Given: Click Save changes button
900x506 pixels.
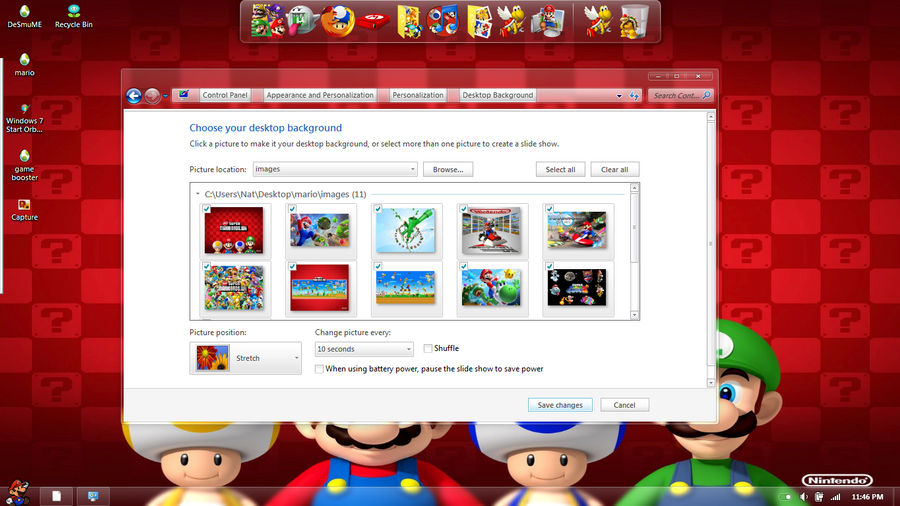Looking at the screenshot, I should (x=560, y=405).
